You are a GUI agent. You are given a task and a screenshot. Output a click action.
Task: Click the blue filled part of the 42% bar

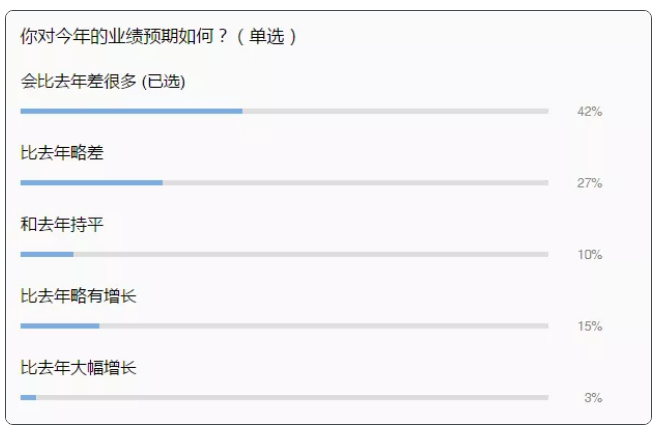pos(131,111)
